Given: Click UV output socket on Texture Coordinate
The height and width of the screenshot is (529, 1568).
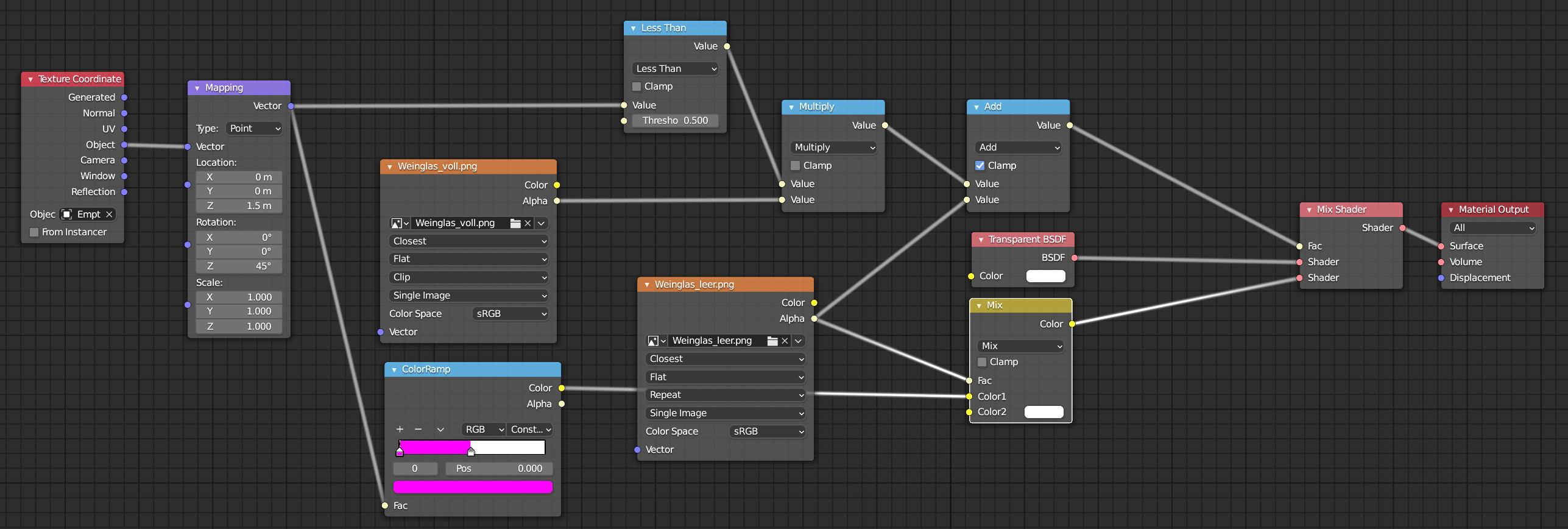Looking at the screenshot, I should click(124, 129).
